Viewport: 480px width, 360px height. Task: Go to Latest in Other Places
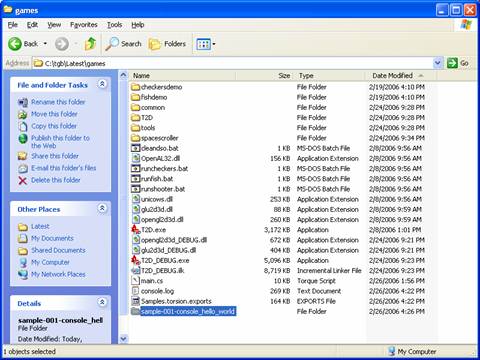(x=40, y=226)
